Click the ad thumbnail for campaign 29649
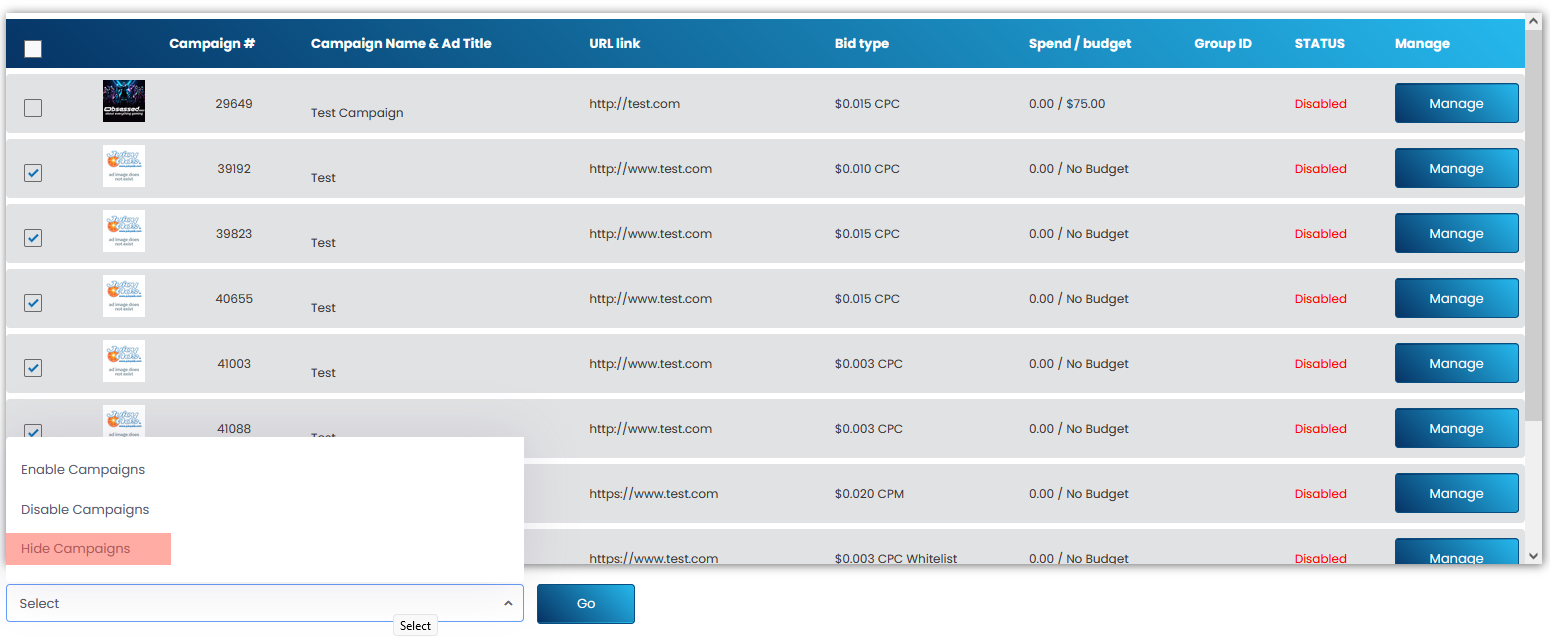Screen dimensions: 1550x637 coord(124,101)
